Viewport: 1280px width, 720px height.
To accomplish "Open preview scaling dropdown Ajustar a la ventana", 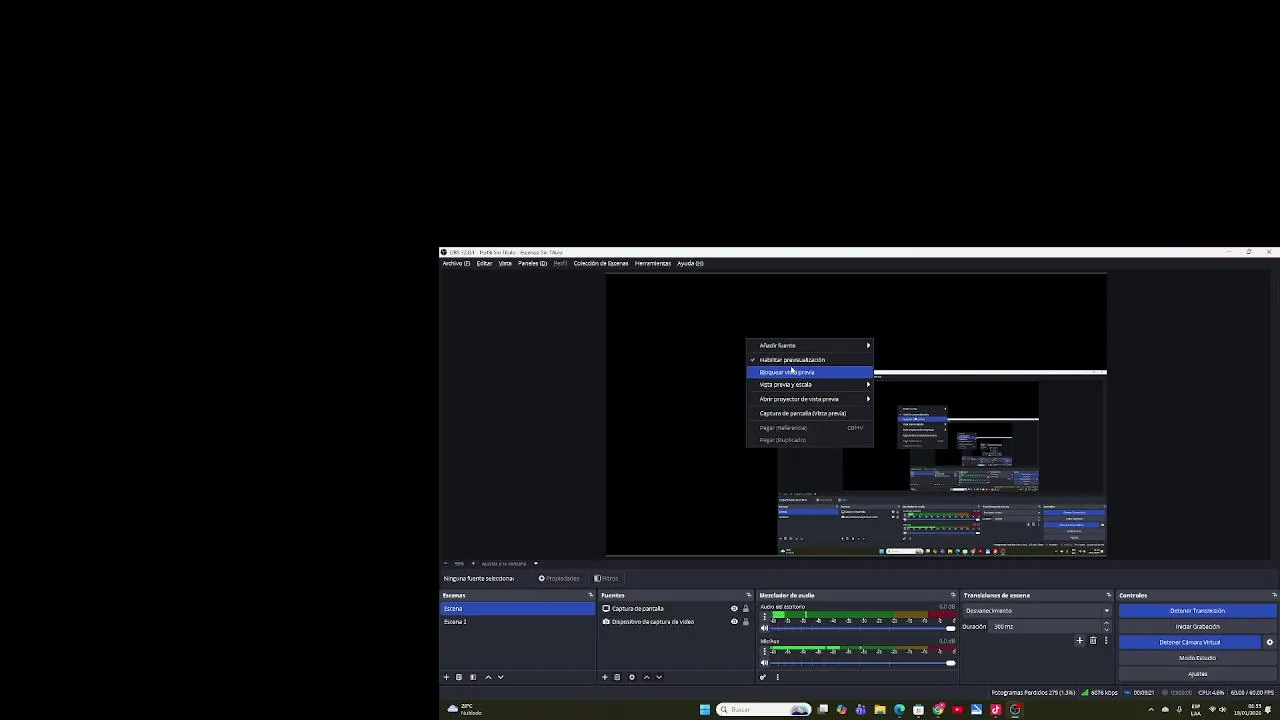I will [x=509, y=563].
